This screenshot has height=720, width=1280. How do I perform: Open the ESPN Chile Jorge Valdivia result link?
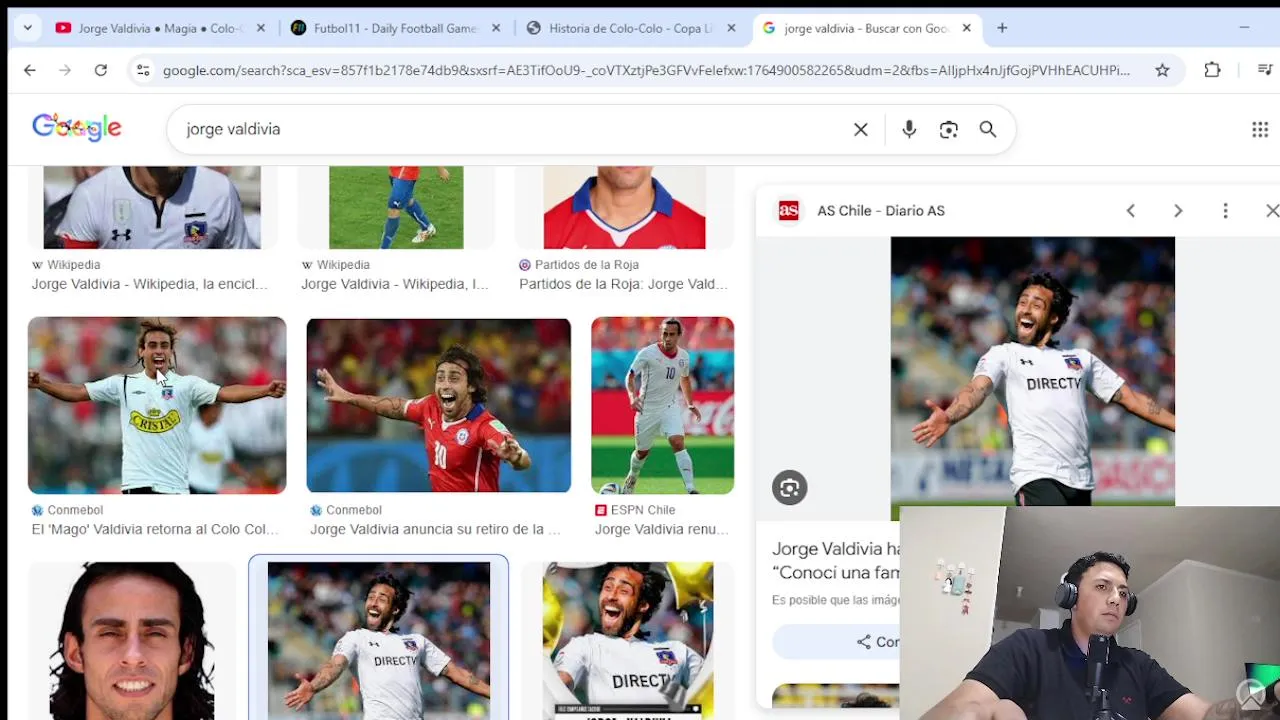click(x=661, y=529)
